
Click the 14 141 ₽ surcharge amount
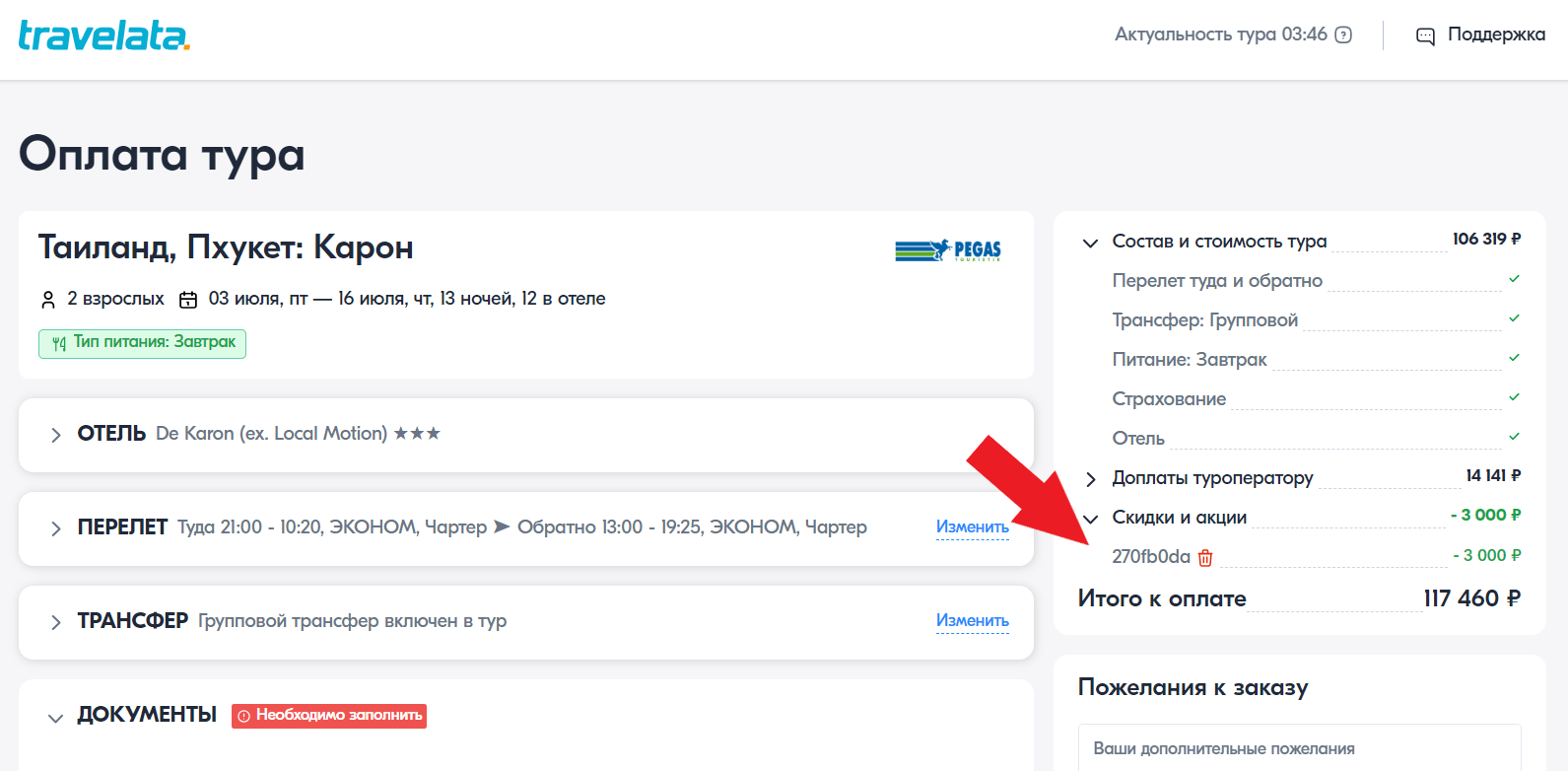pyautogui.click(x=1493, y=476)
